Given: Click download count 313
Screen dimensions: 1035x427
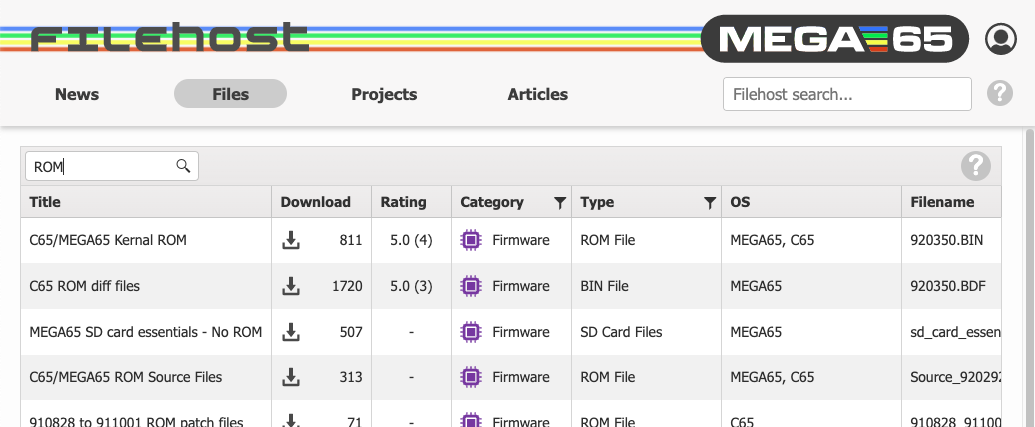Looking at the screenshot, I should point(351,377).
